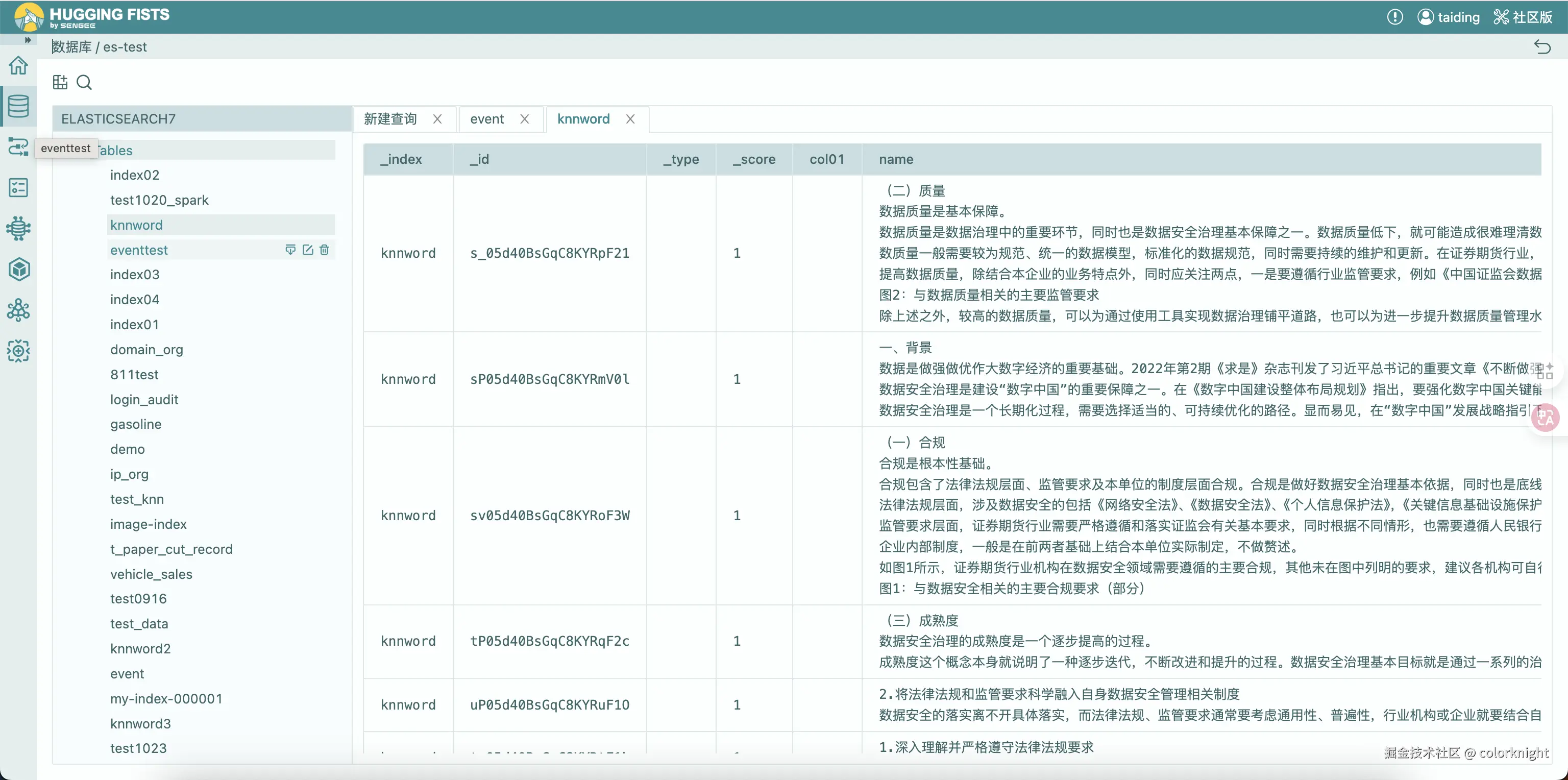Collapse the Tables tree node

tap(116, 151)
